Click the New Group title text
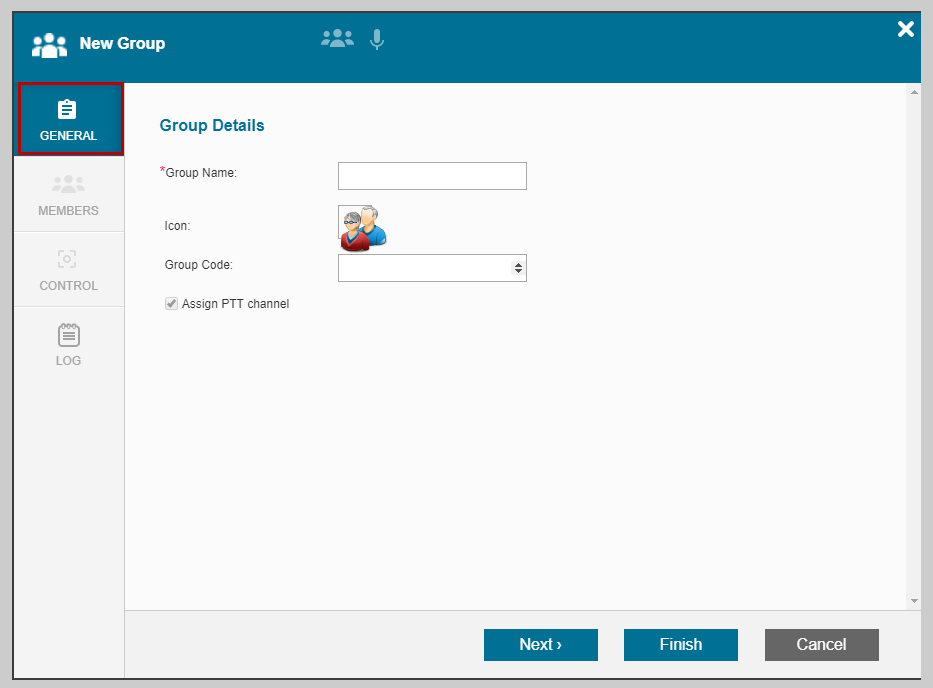Viewport: 933px width, 688px height. click(x=123, y=43)
